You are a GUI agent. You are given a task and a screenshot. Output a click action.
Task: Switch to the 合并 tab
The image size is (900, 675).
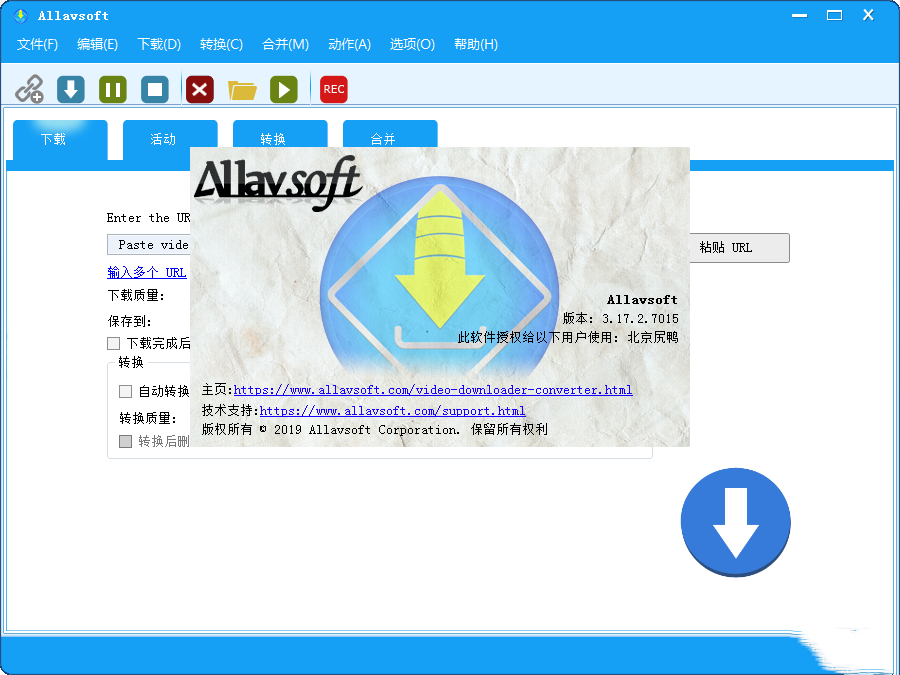point(390,134)
